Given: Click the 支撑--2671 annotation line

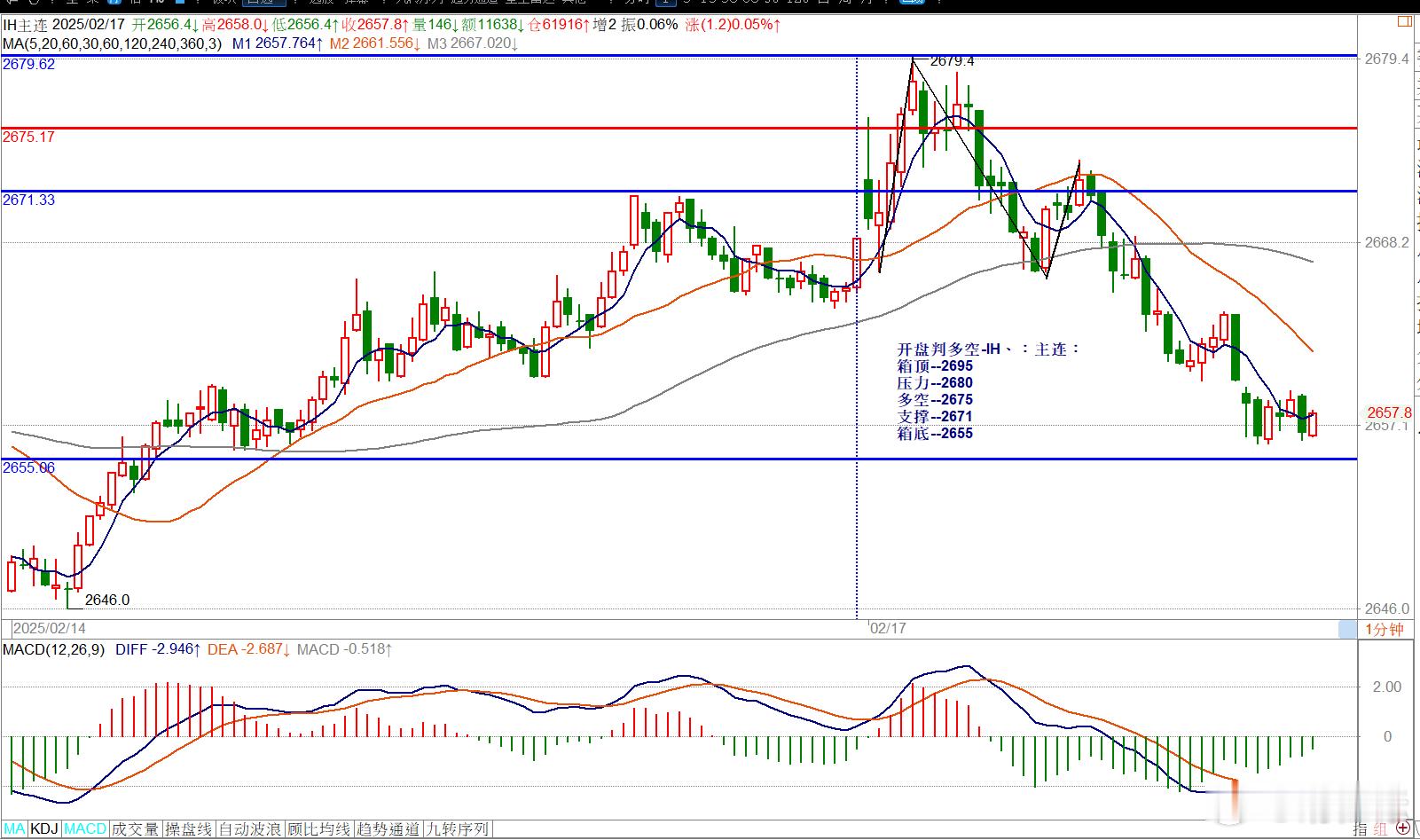Looking at the screenshot, I should (x=935, y=417).
